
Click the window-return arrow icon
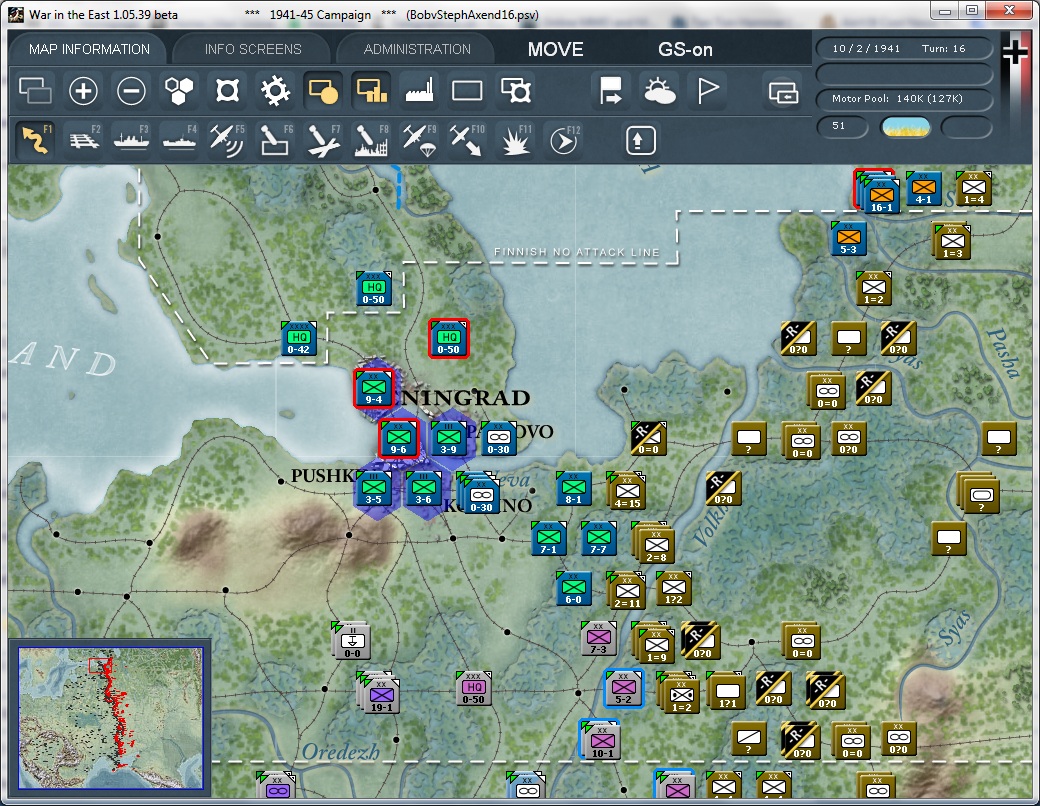783,92
